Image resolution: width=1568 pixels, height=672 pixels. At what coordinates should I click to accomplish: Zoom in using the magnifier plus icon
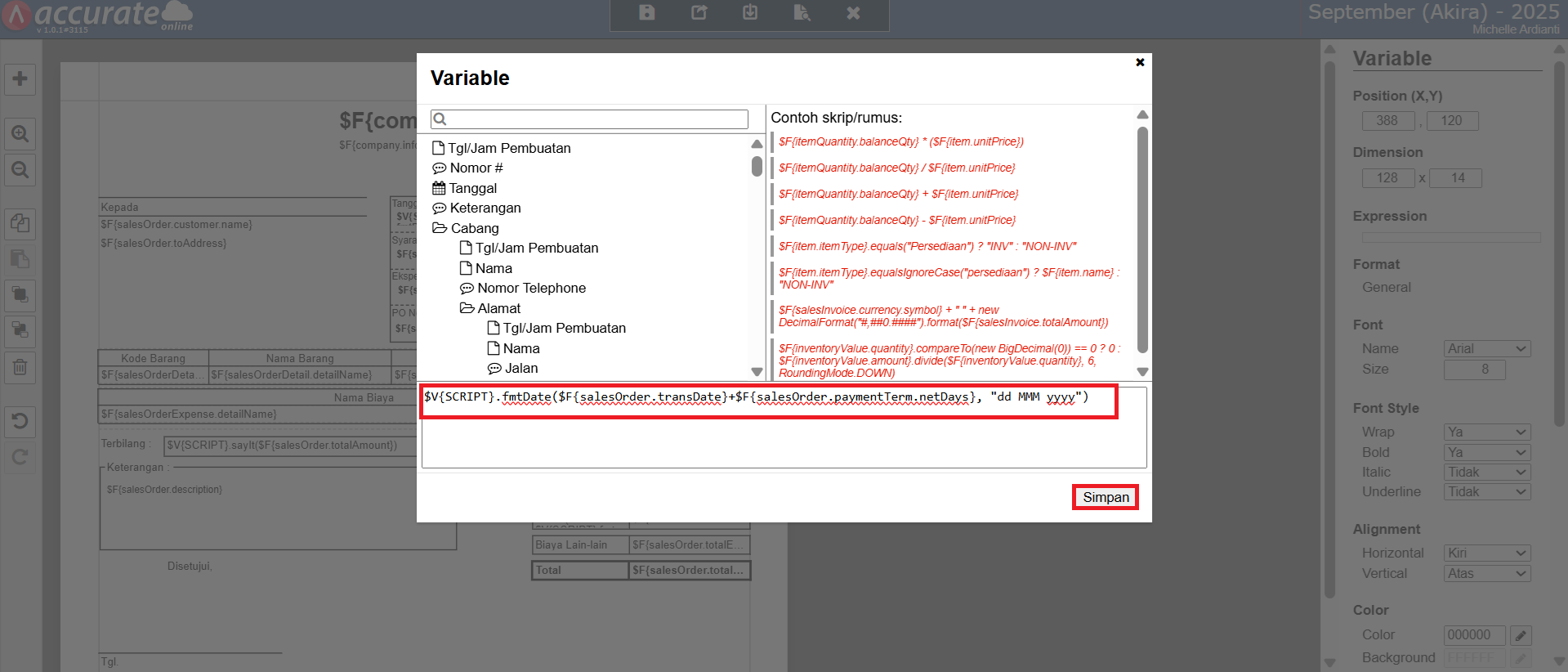(x=20, y=133)
